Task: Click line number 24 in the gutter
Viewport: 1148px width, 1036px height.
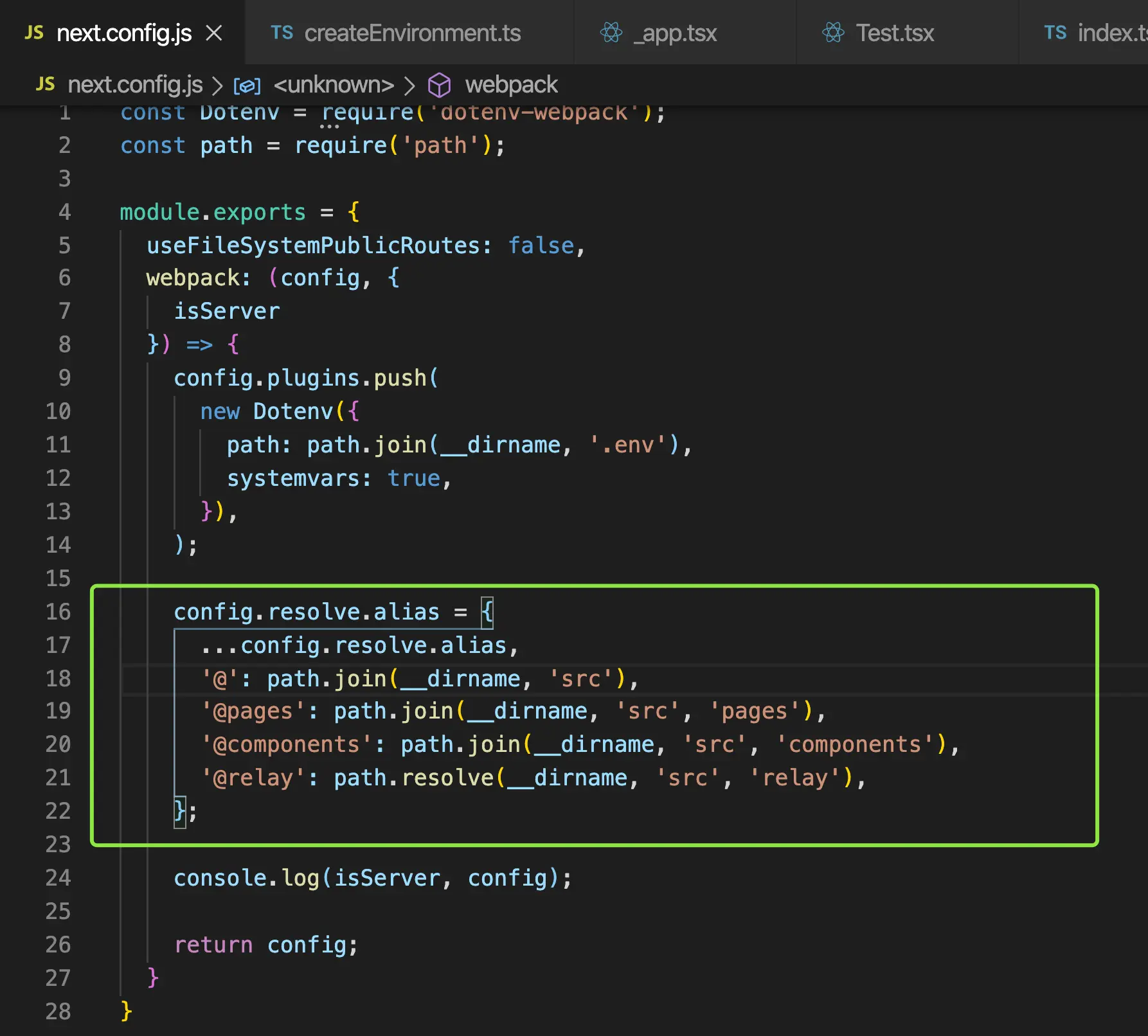Action: click(x=58, y=877)
